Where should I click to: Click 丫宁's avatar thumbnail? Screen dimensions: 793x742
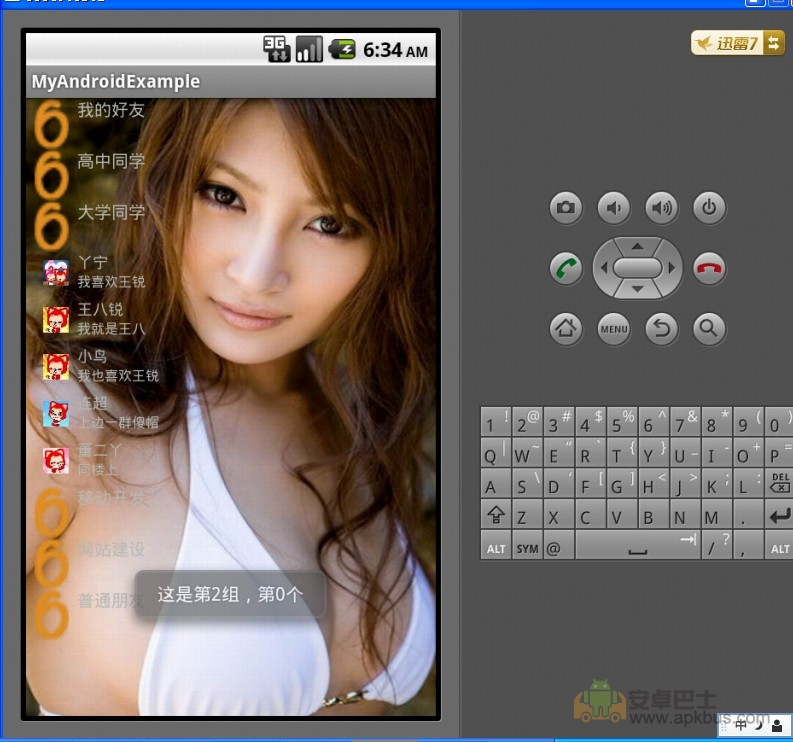(x=56, y=273)
